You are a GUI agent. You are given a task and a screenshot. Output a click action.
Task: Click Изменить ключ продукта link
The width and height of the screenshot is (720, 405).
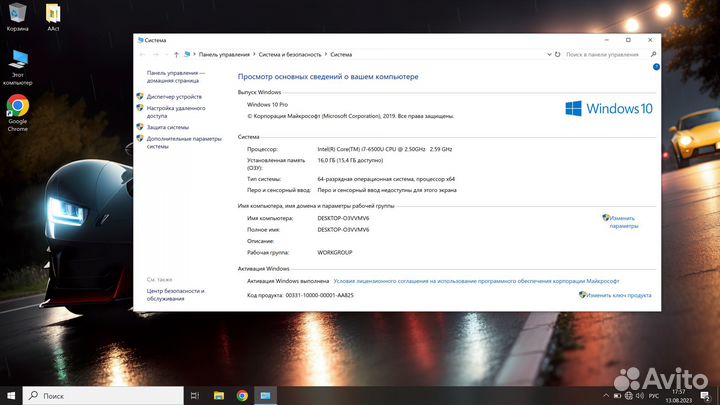[x=619, y=295]
